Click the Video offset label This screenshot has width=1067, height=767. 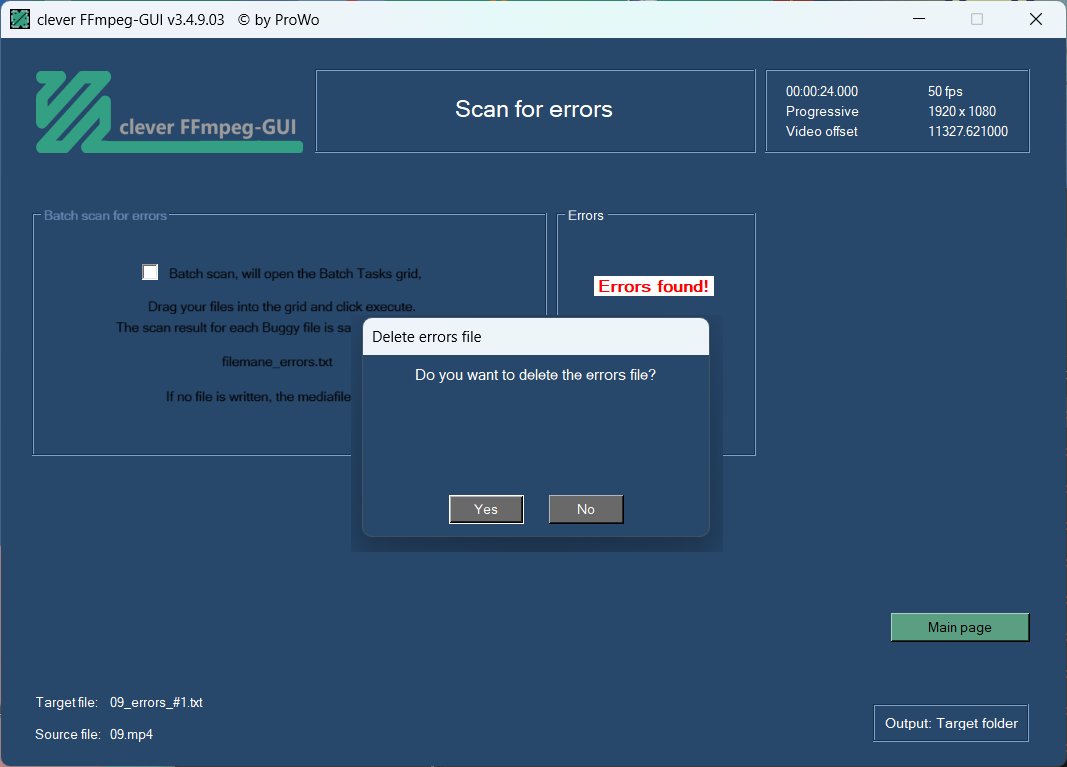point(821,131)
